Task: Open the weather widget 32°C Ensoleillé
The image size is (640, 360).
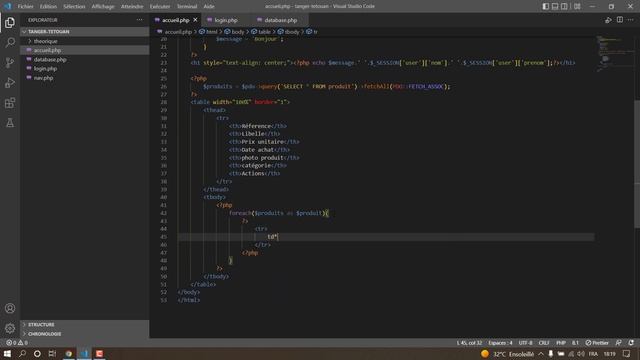Action: coord(507,354)
